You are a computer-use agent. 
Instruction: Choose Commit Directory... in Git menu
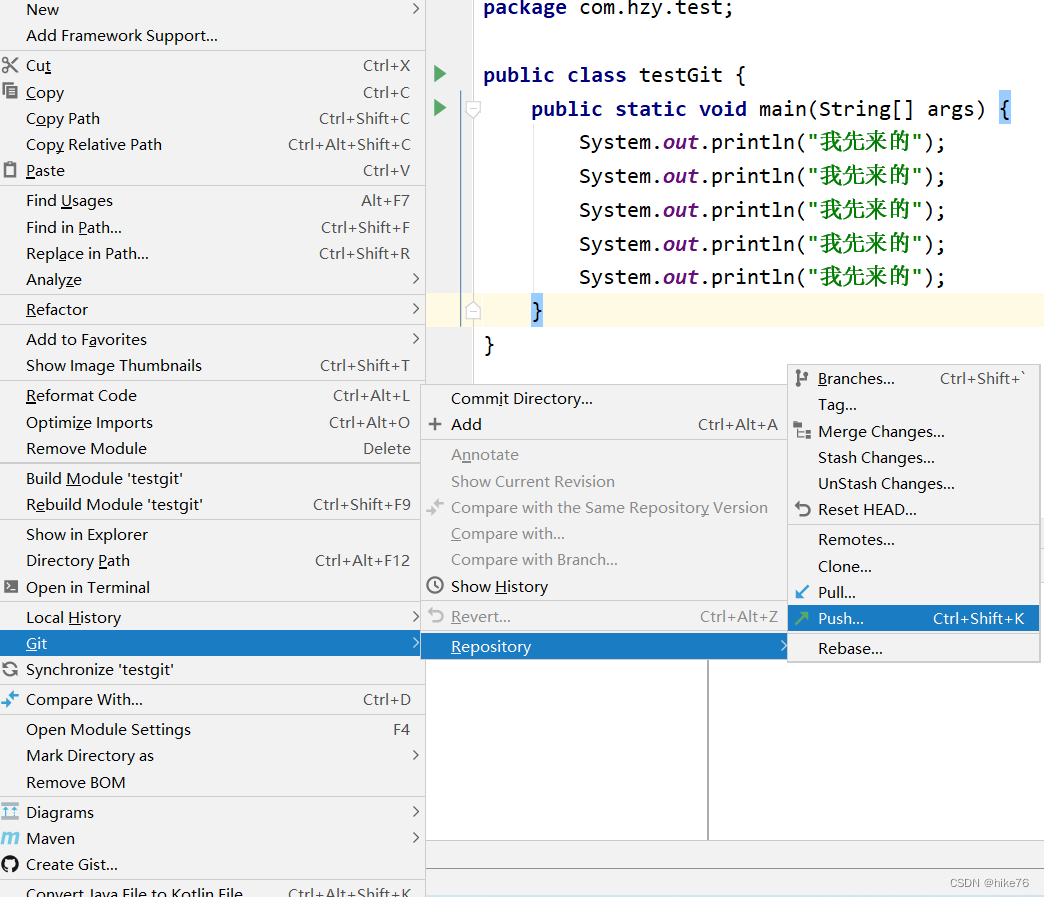click(604, 398)
